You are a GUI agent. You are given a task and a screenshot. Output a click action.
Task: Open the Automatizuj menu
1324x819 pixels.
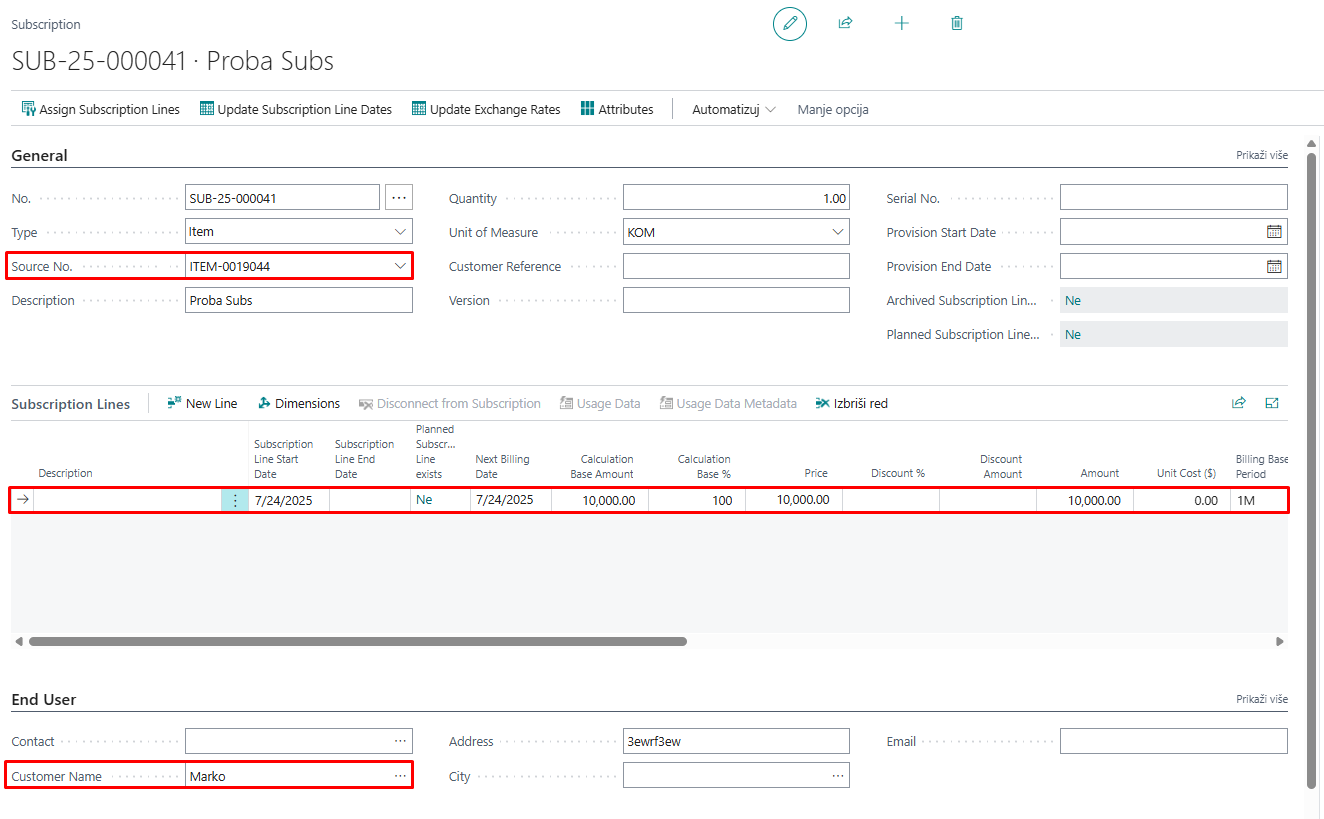tap(733, 109)
